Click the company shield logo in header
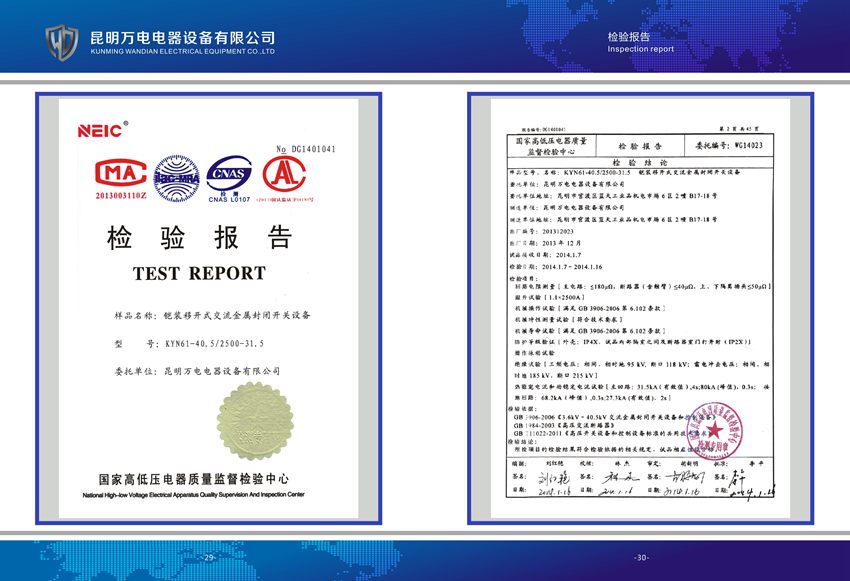 [61, 41]
